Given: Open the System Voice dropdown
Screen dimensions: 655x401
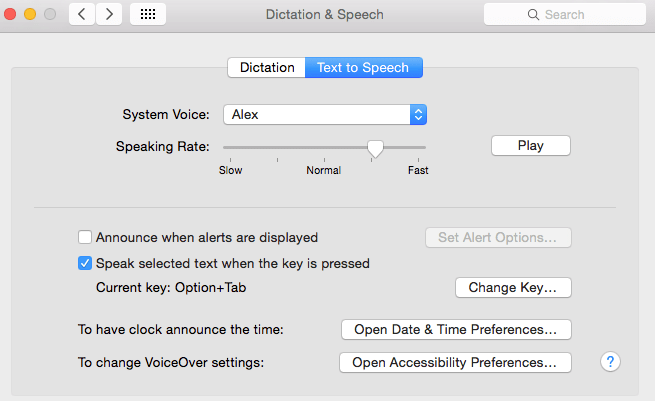Looking at the screenshot, I should point(325,115).
